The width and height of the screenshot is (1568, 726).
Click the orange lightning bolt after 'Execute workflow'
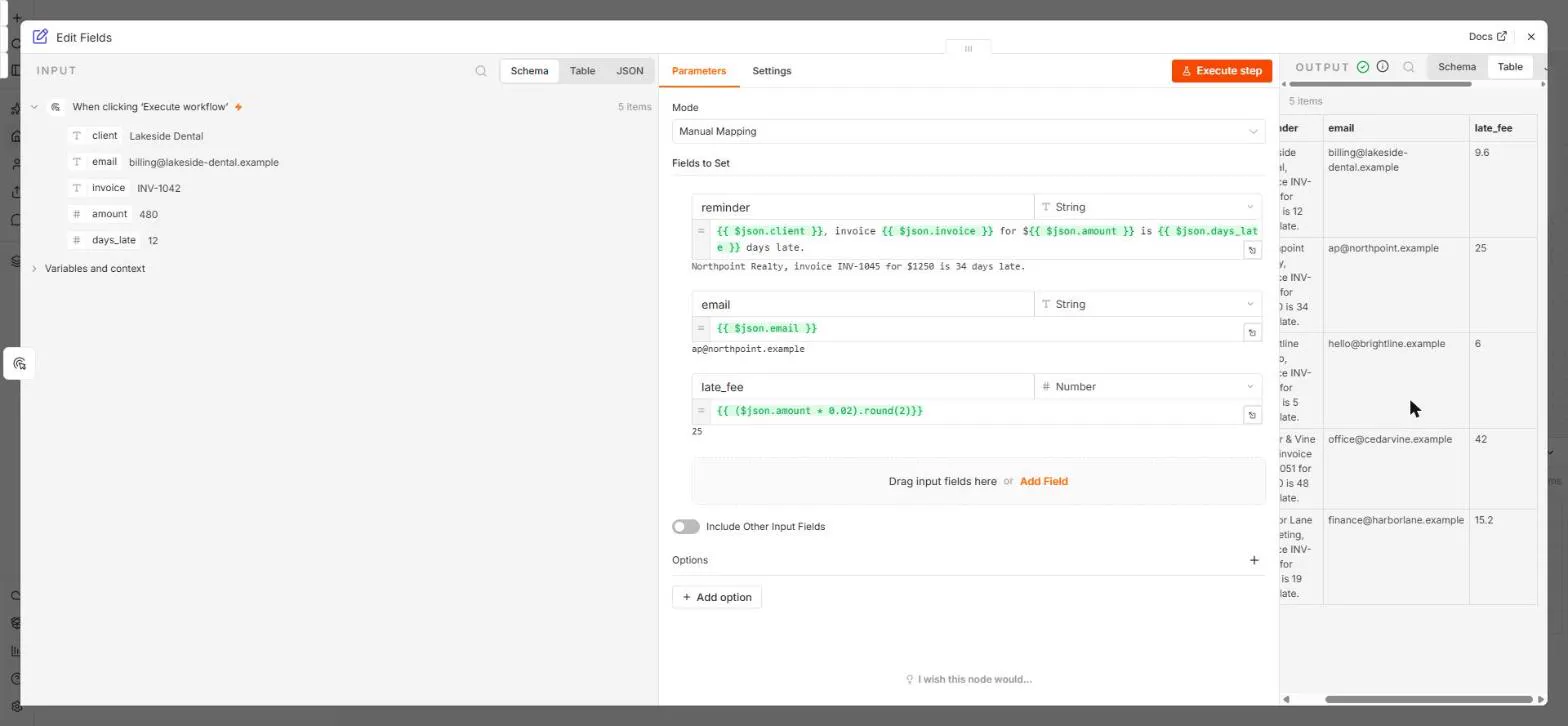[238, 107]
